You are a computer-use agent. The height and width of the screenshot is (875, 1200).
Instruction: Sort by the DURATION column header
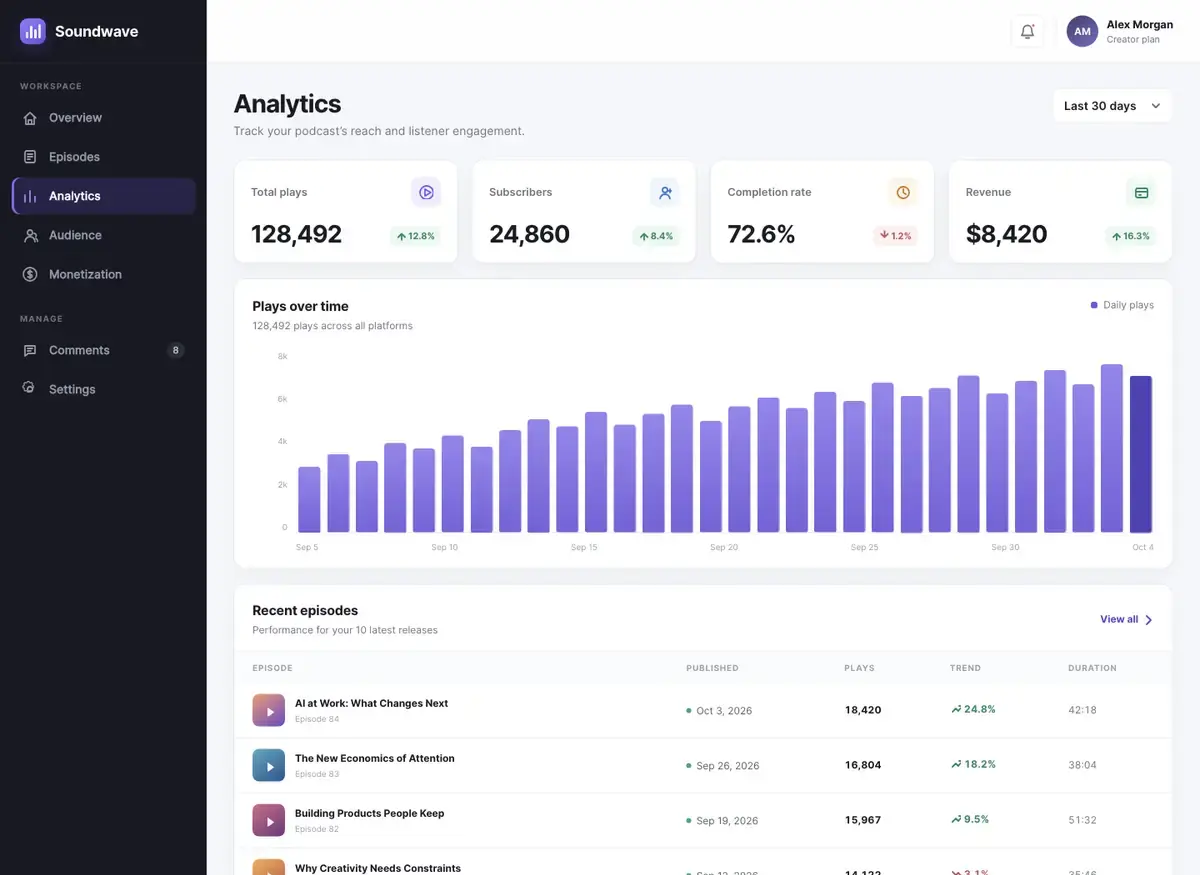pyautogui.click(x=1092, y=668)
